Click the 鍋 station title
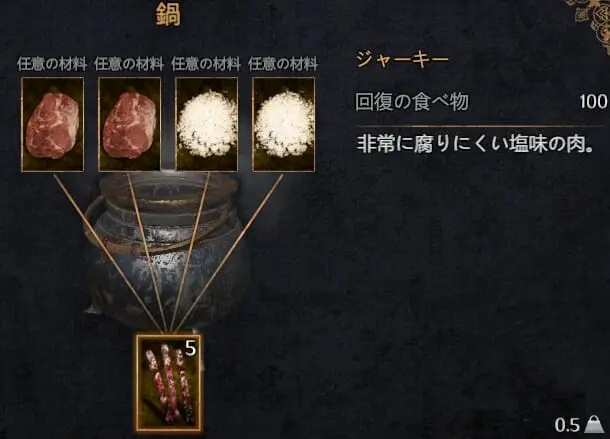The width and height of the screenshot is (610, 439). pyautogui.click(x=168, y=15)
